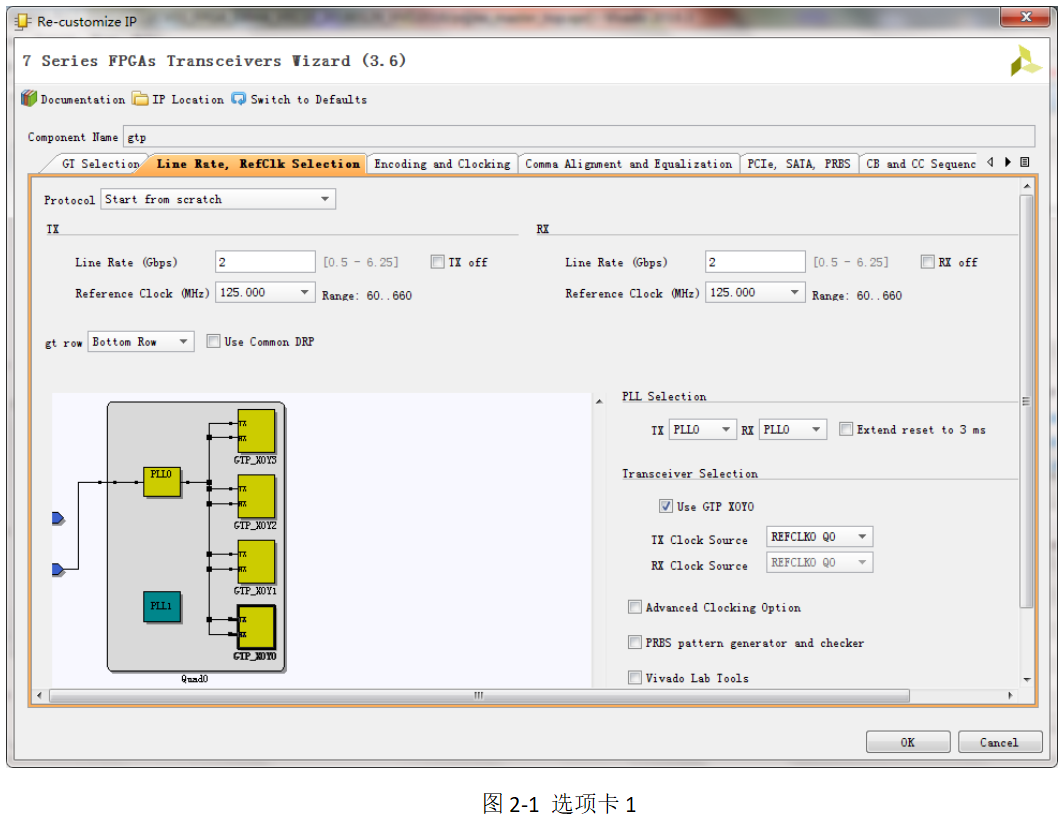The width and height of the screenshot is (1062, 820).
Task: Click the lower blue reference clock port
Action: (58, 569)
